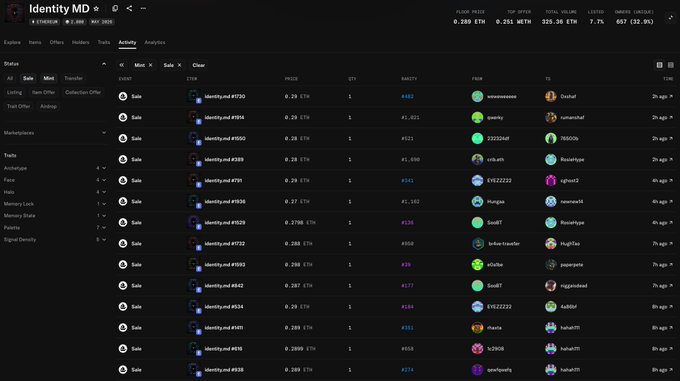Remove the Sale filter chip
Screen dimensions: 680x381
click(180, 65)
